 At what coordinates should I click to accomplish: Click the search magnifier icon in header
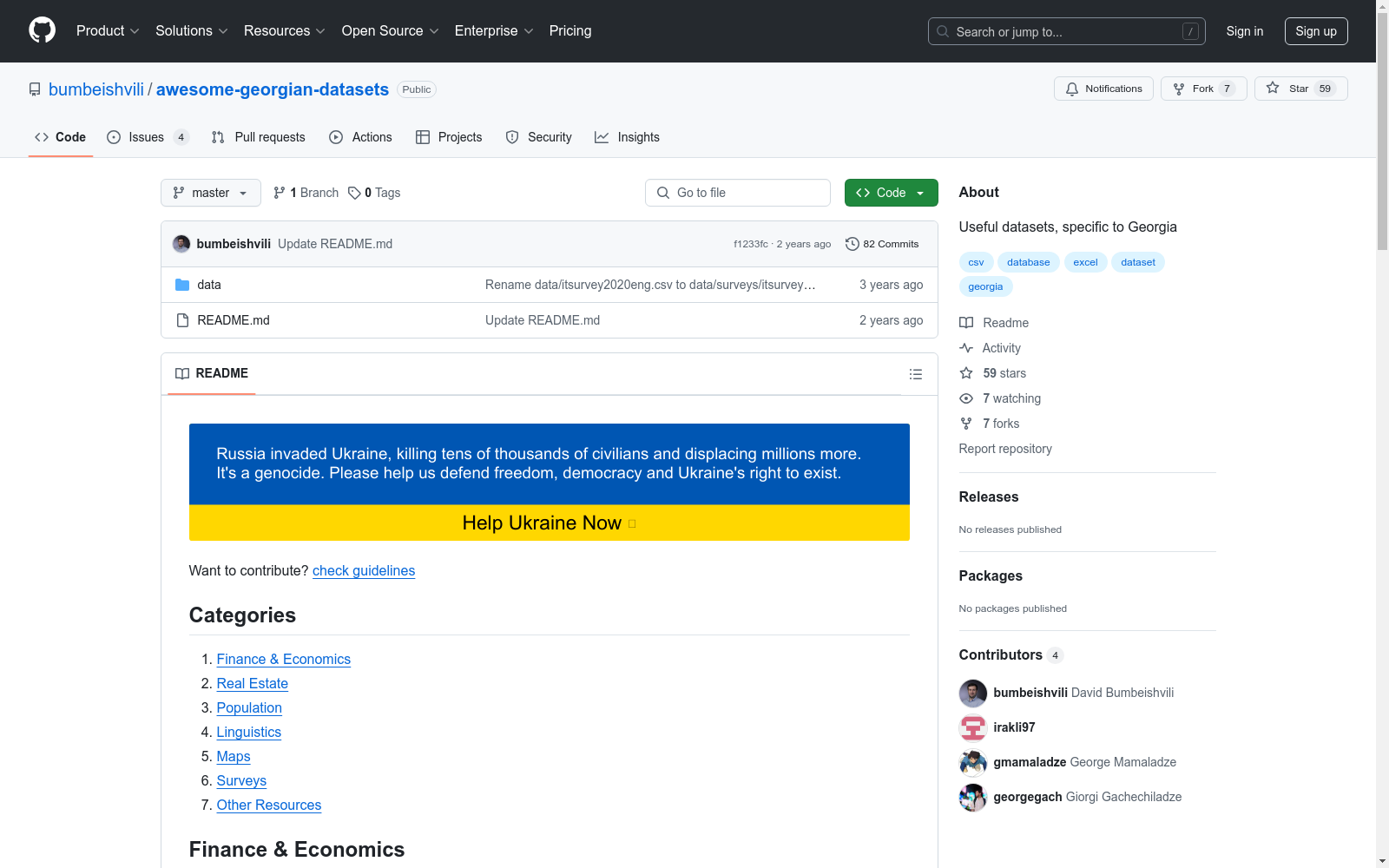943,31
